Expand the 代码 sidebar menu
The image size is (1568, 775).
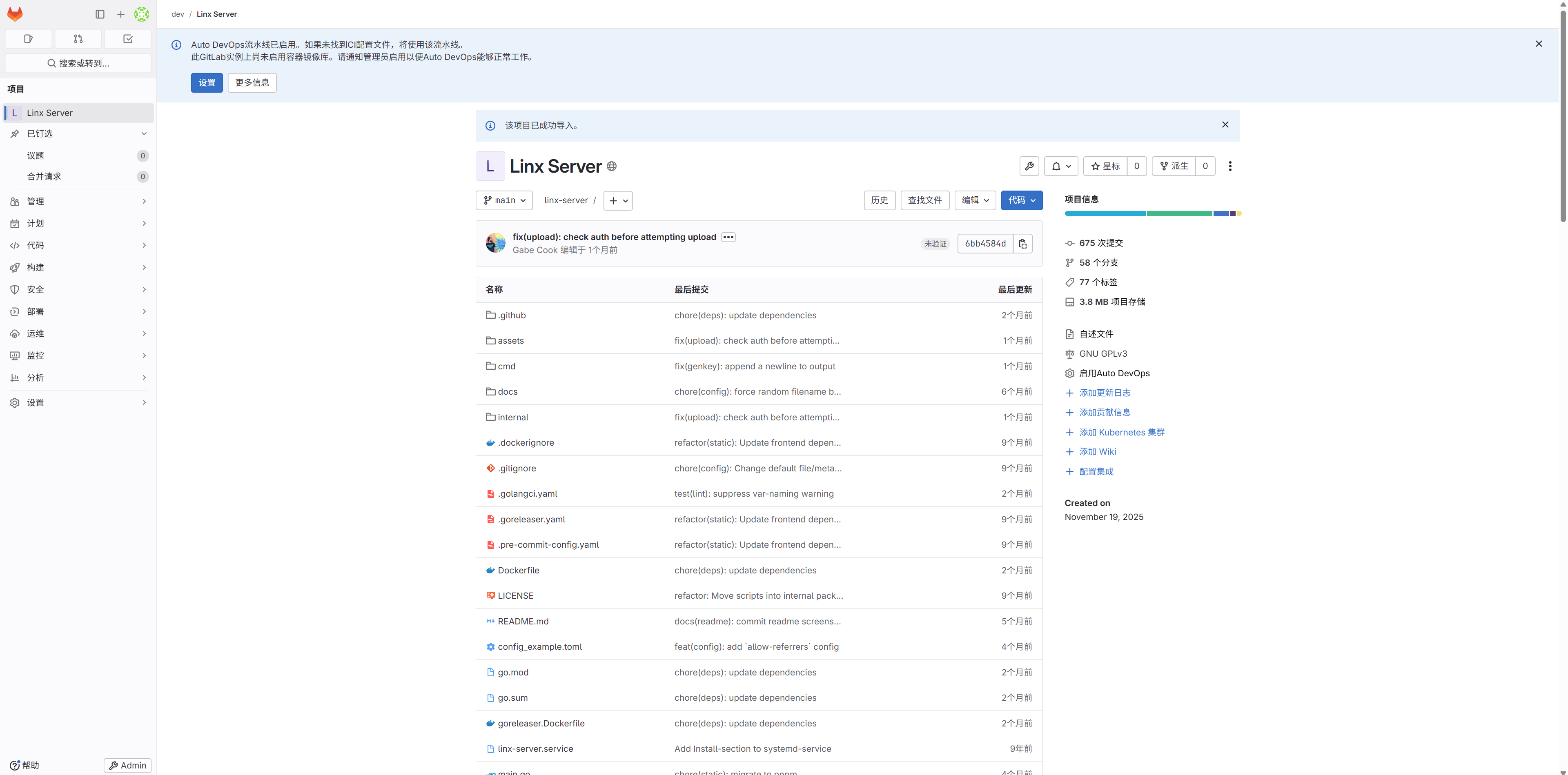[78, 245]
